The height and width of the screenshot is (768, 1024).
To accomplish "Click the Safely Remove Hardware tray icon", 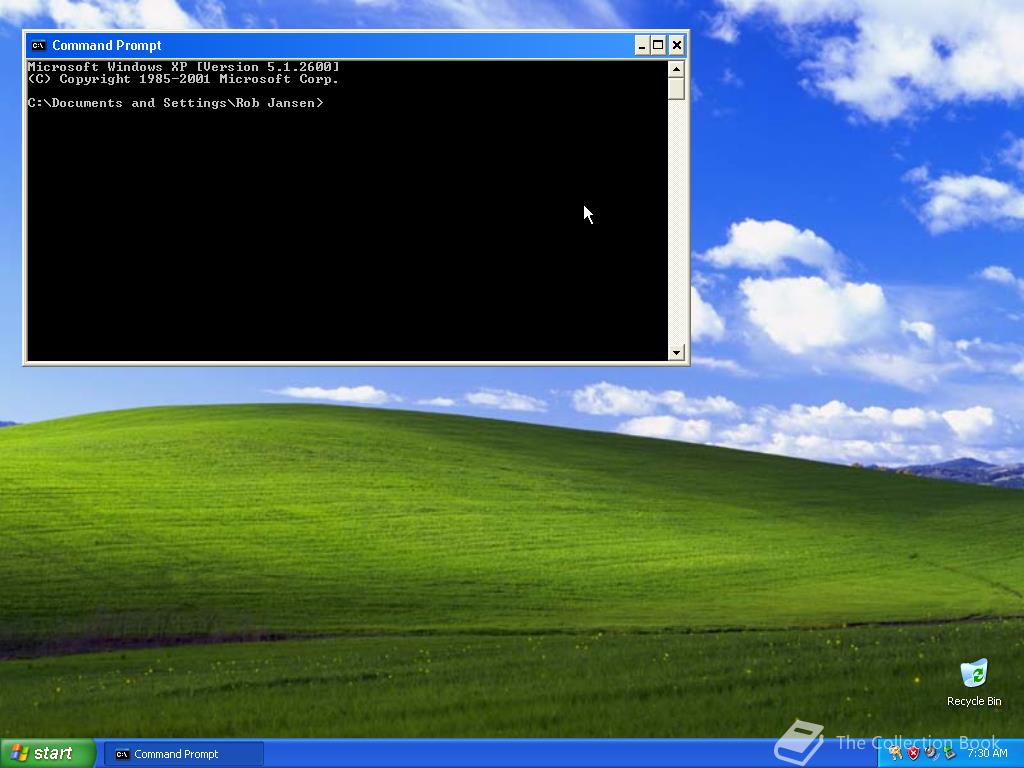I will point(950,753).
